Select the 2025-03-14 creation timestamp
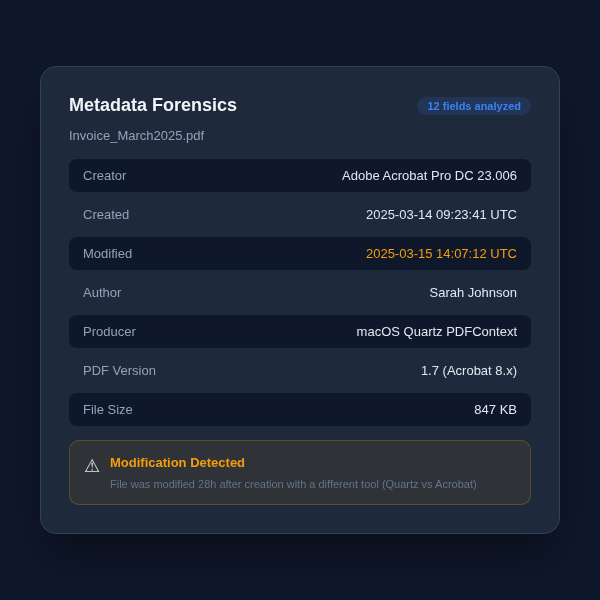Image resolution: width=600 pixels, height=600 pixels. tap(441, 215)
